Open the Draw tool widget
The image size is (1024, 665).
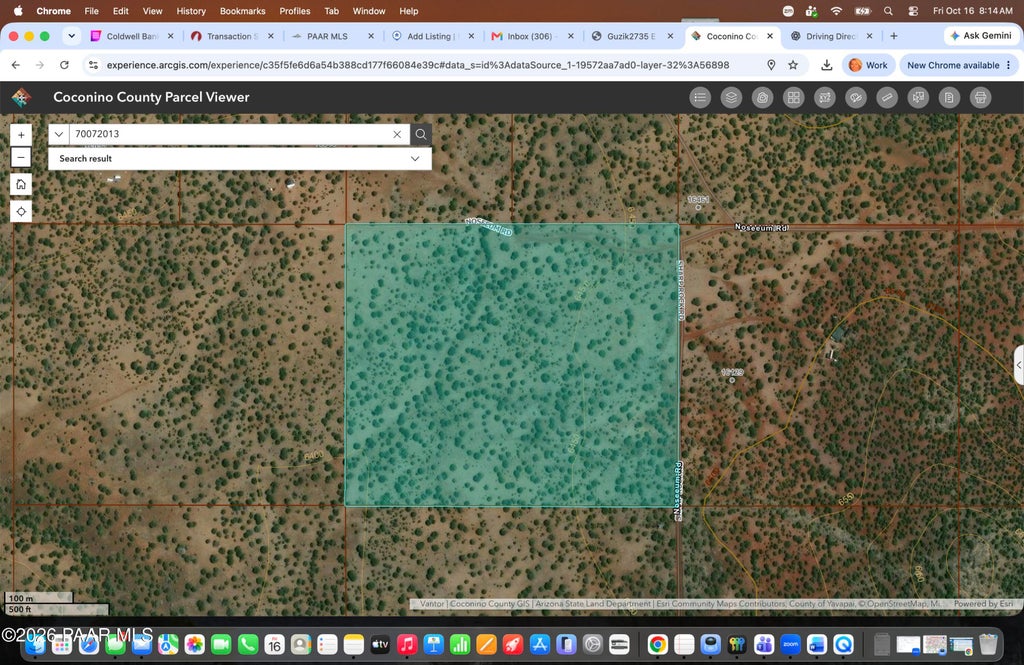[856, 97]
